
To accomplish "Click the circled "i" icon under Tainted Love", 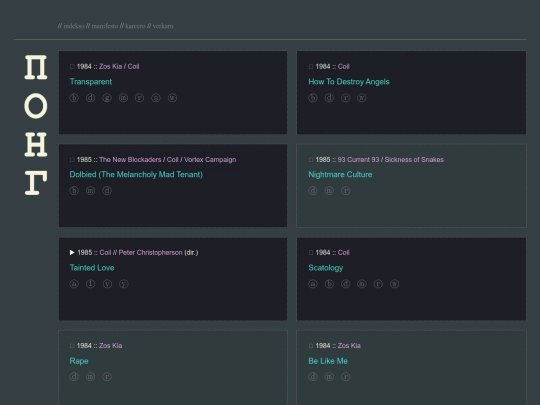I will (91, 284).
